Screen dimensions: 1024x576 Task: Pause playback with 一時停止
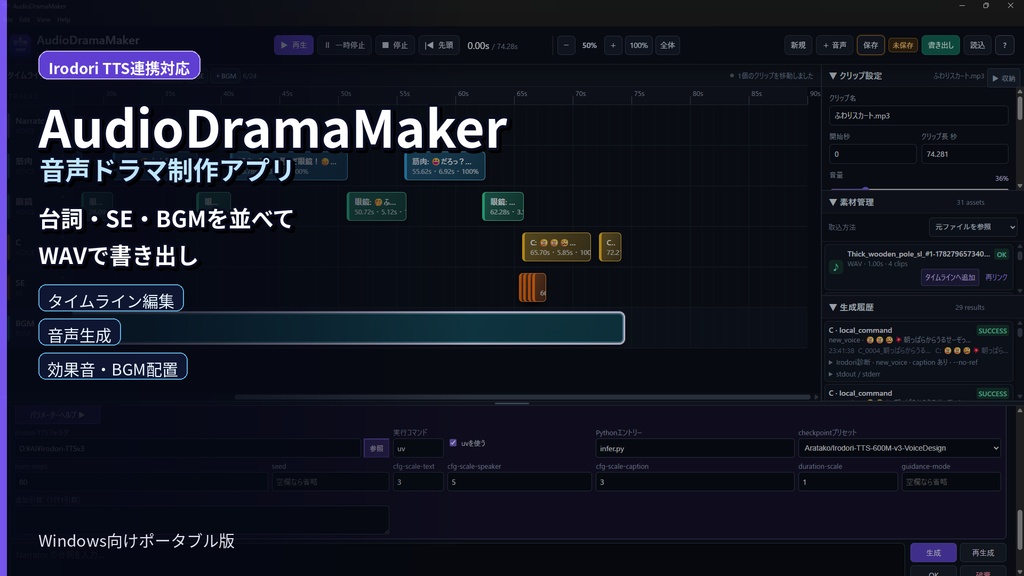tap(345, 45)
